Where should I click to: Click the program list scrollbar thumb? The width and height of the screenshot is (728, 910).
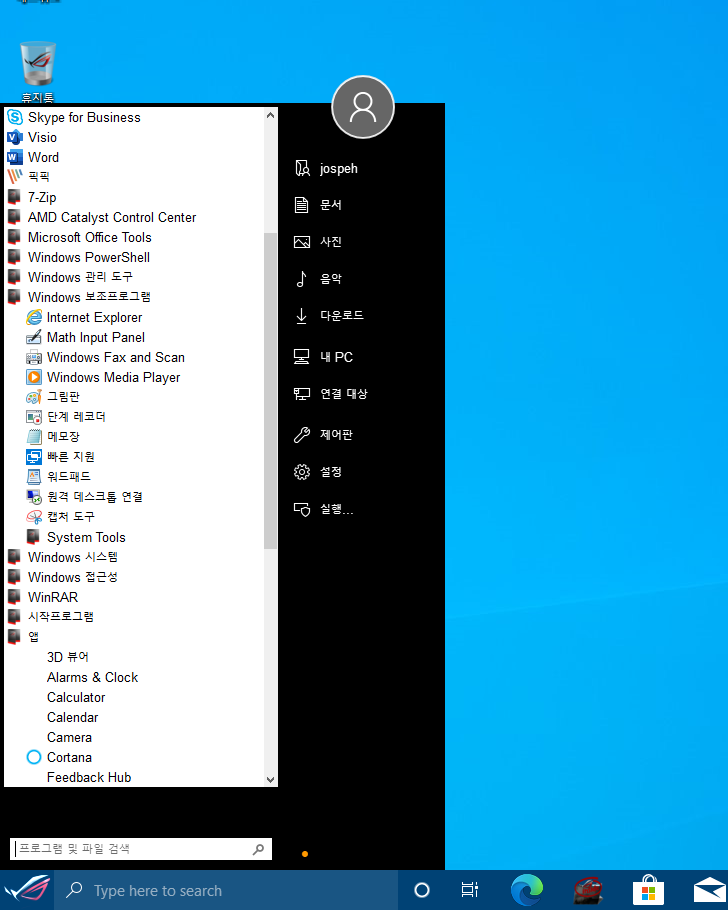[x=271, y=391]
